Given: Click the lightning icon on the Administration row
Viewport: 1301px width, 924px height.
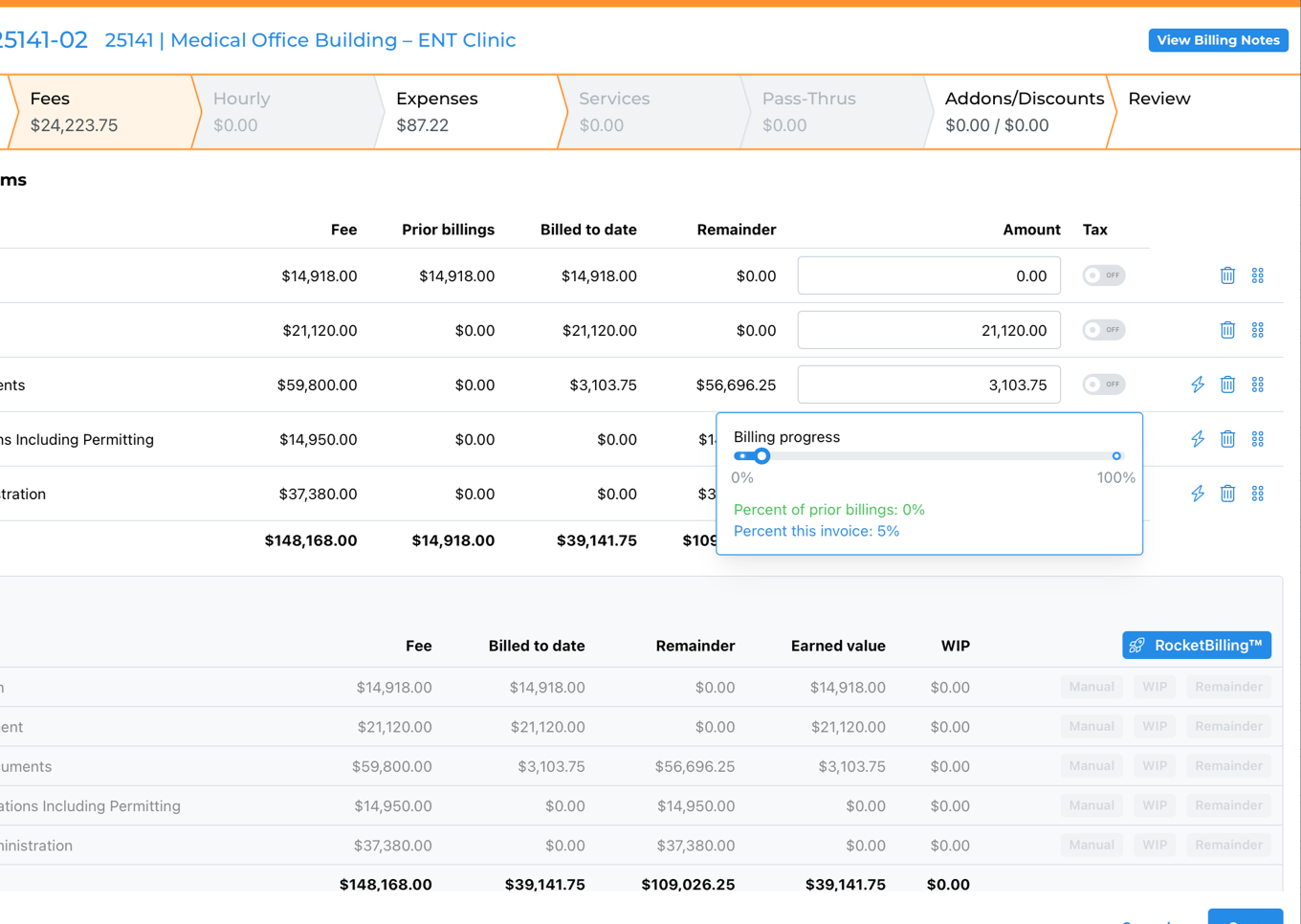Looking at the screenshot, I should coord(1198,494).
